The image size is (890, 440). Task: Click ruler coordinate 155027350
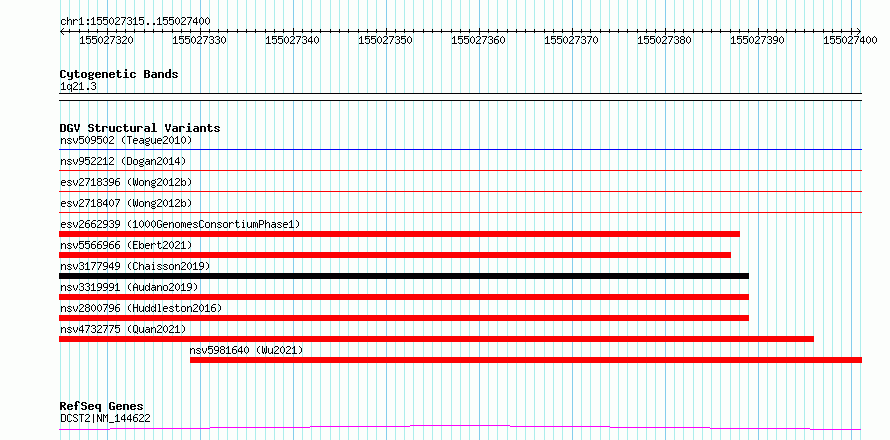tap(386, 40)
